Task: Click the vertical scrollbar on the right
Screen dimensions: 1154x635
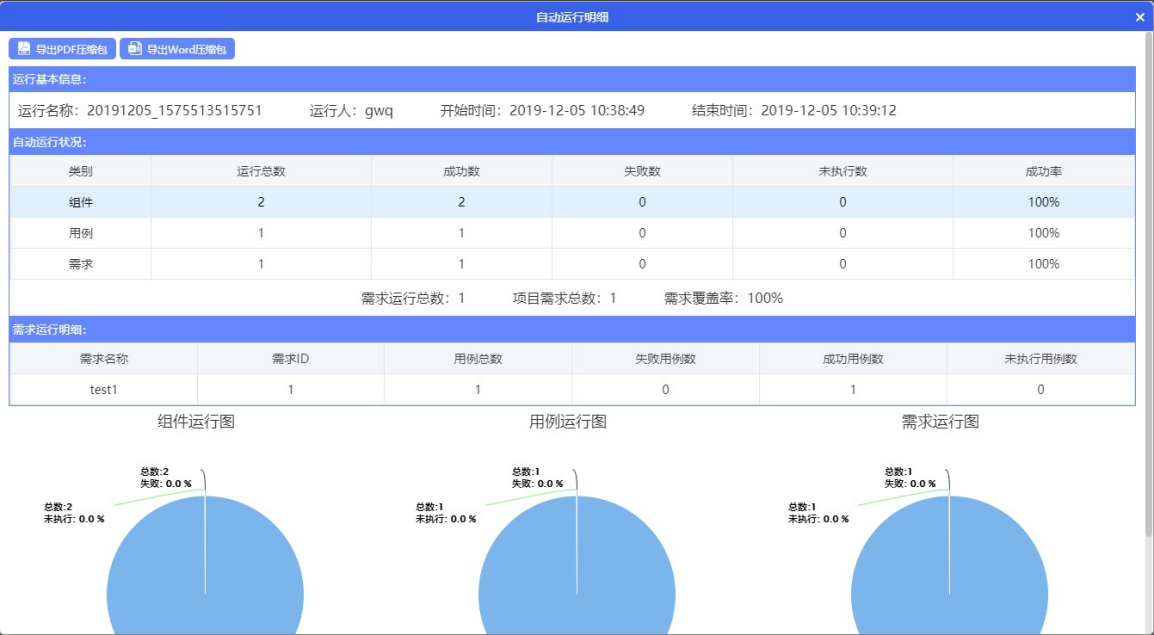Action: pyautogui.click(x=1148, y=280)
